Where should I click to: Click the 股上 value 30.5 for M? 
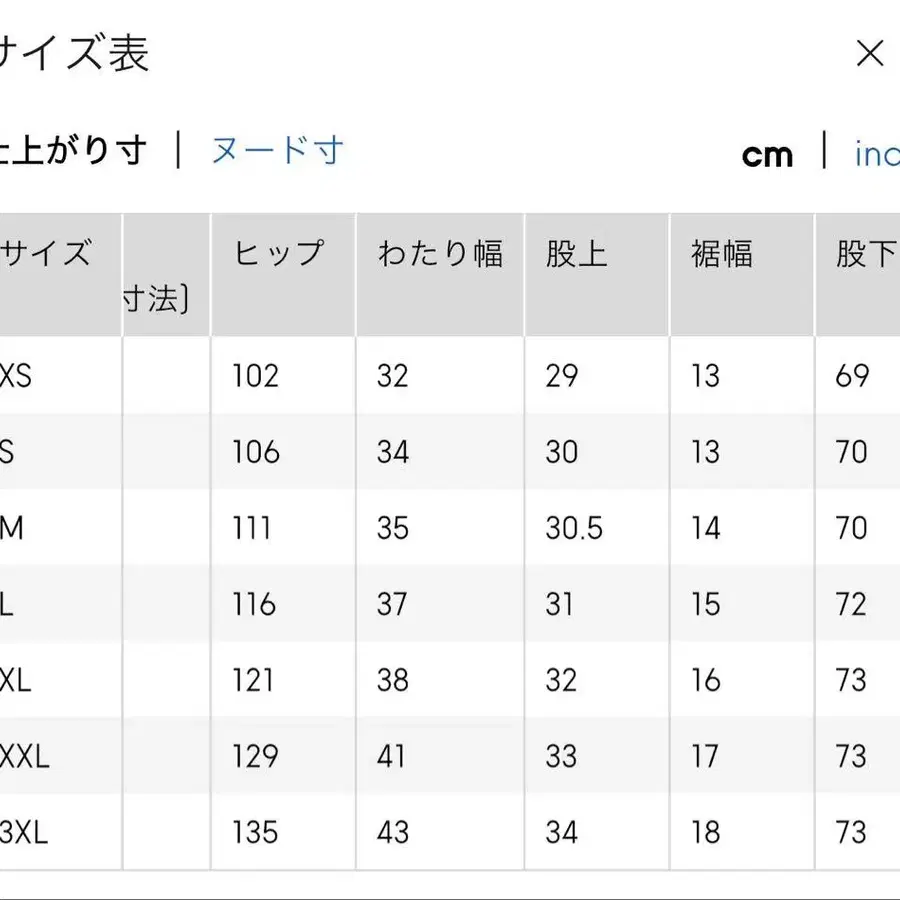[575, 528]
